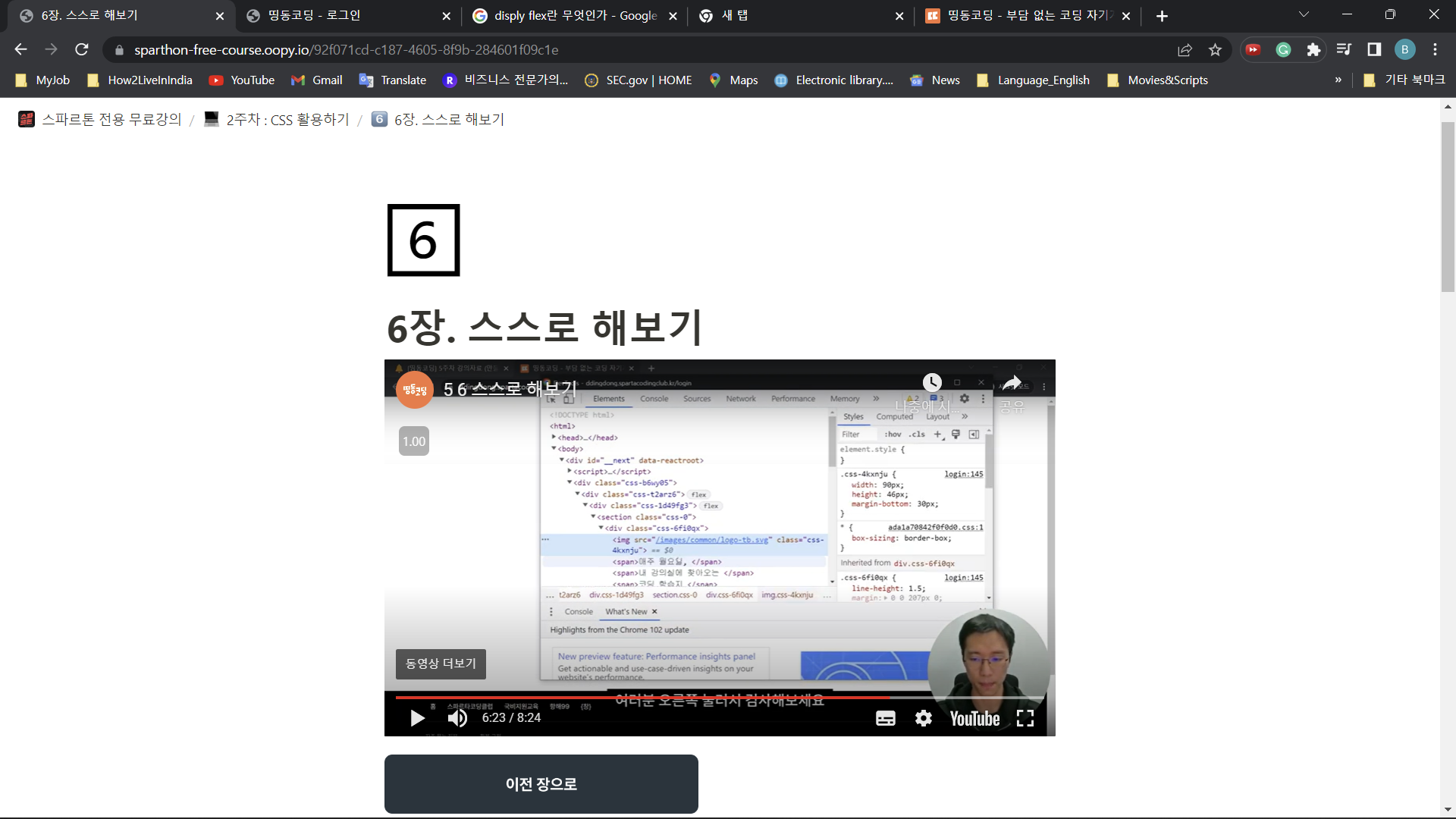
Task: Close the disply flex란 Google tab
Action: (673, 16)
